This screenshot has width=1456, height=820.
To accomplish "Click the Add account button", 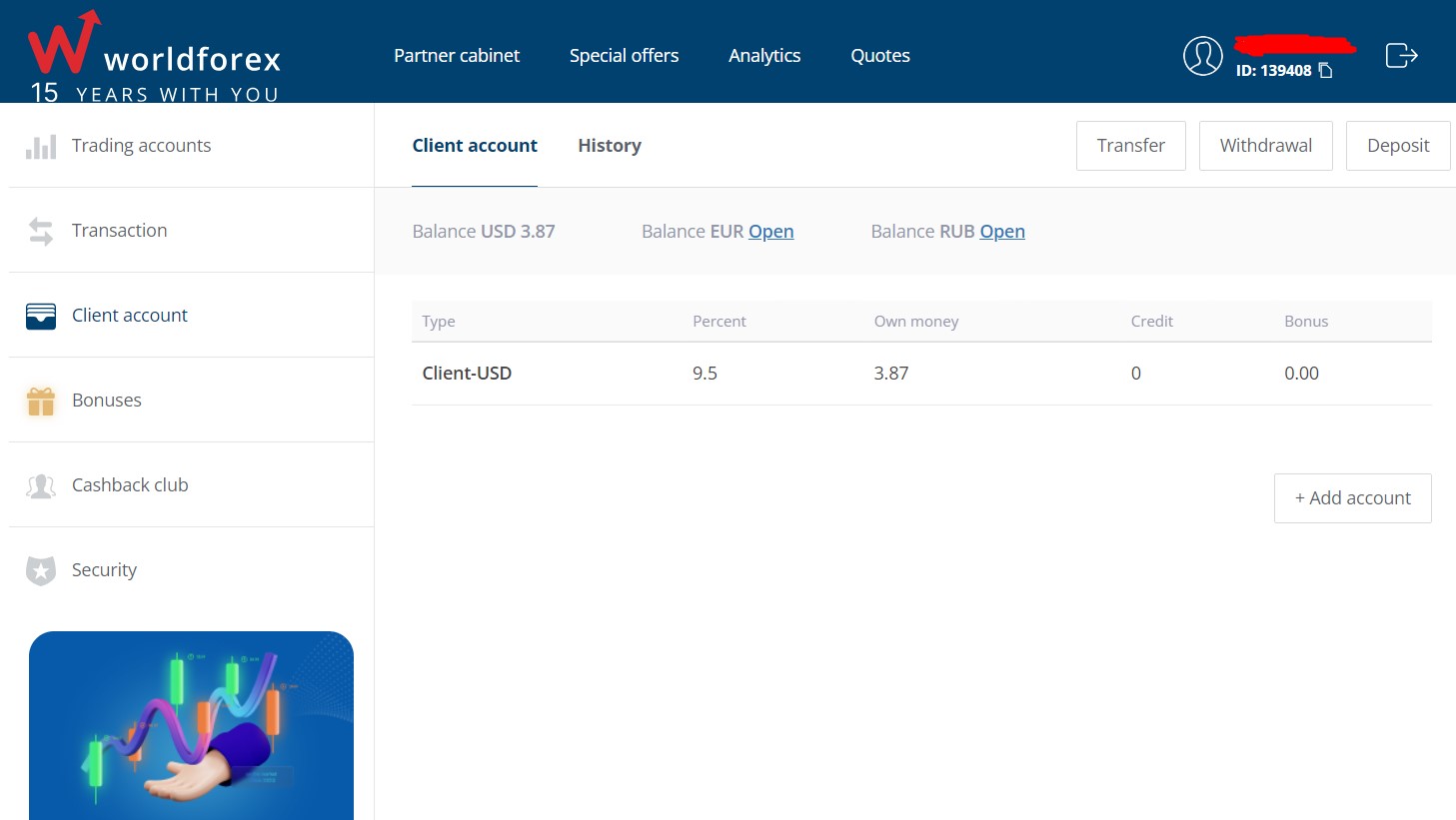I will (1352, 497).
